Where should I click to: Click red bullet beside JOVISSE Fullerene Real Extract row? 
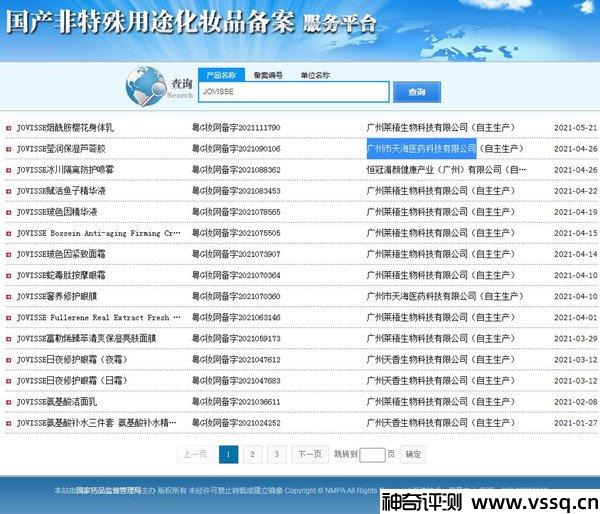coord(8,318)
